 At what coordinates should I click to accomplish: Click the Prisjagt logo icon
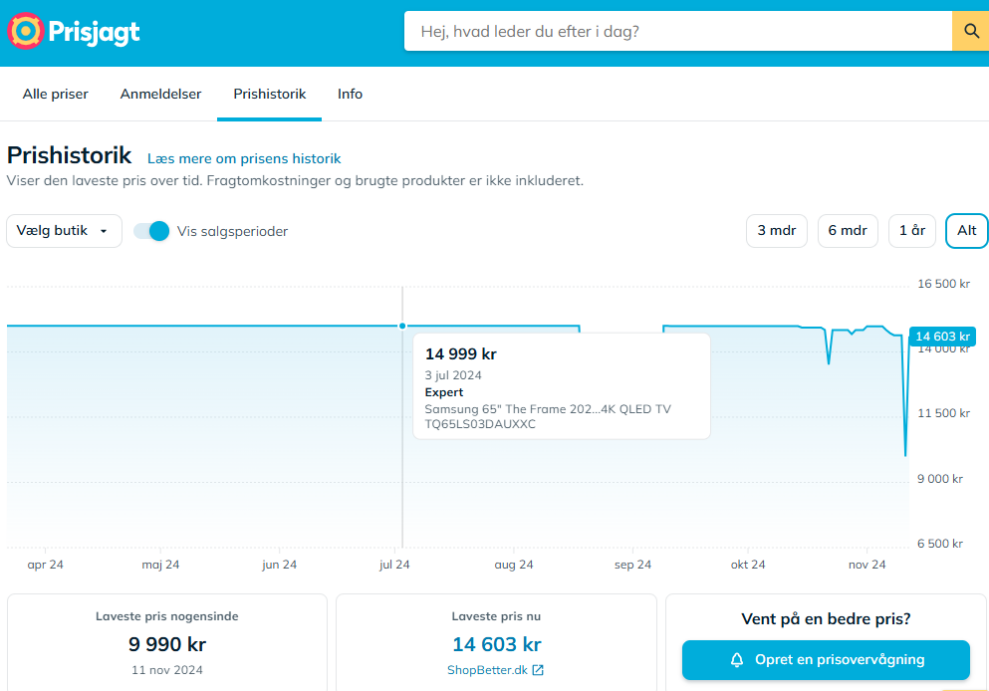[x=25, y=31]
